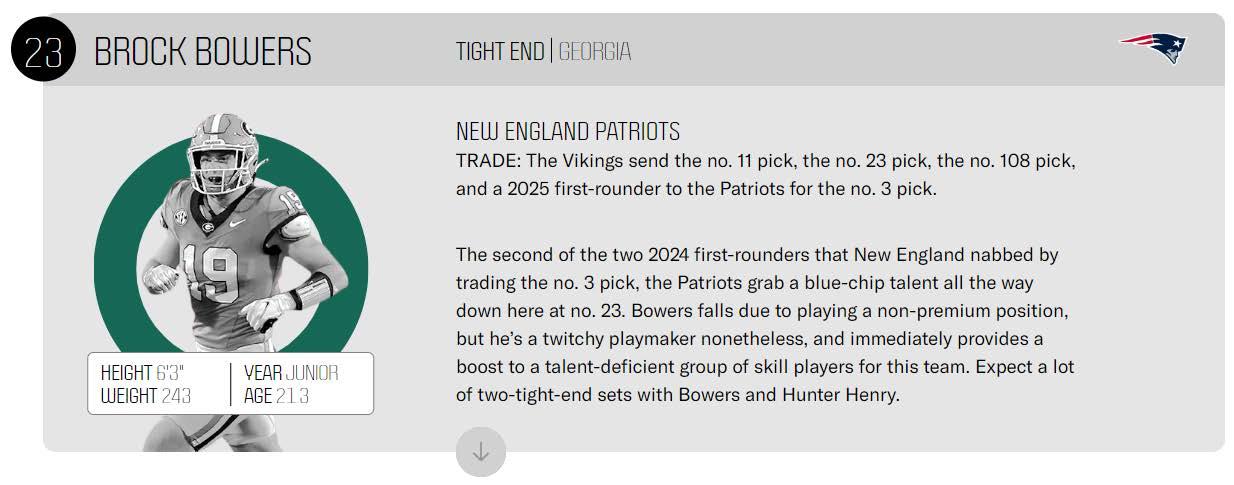Click the WEIGHT 243 stat
Viewport: 1234px width, 485px height.
click(x=146, y=396)
